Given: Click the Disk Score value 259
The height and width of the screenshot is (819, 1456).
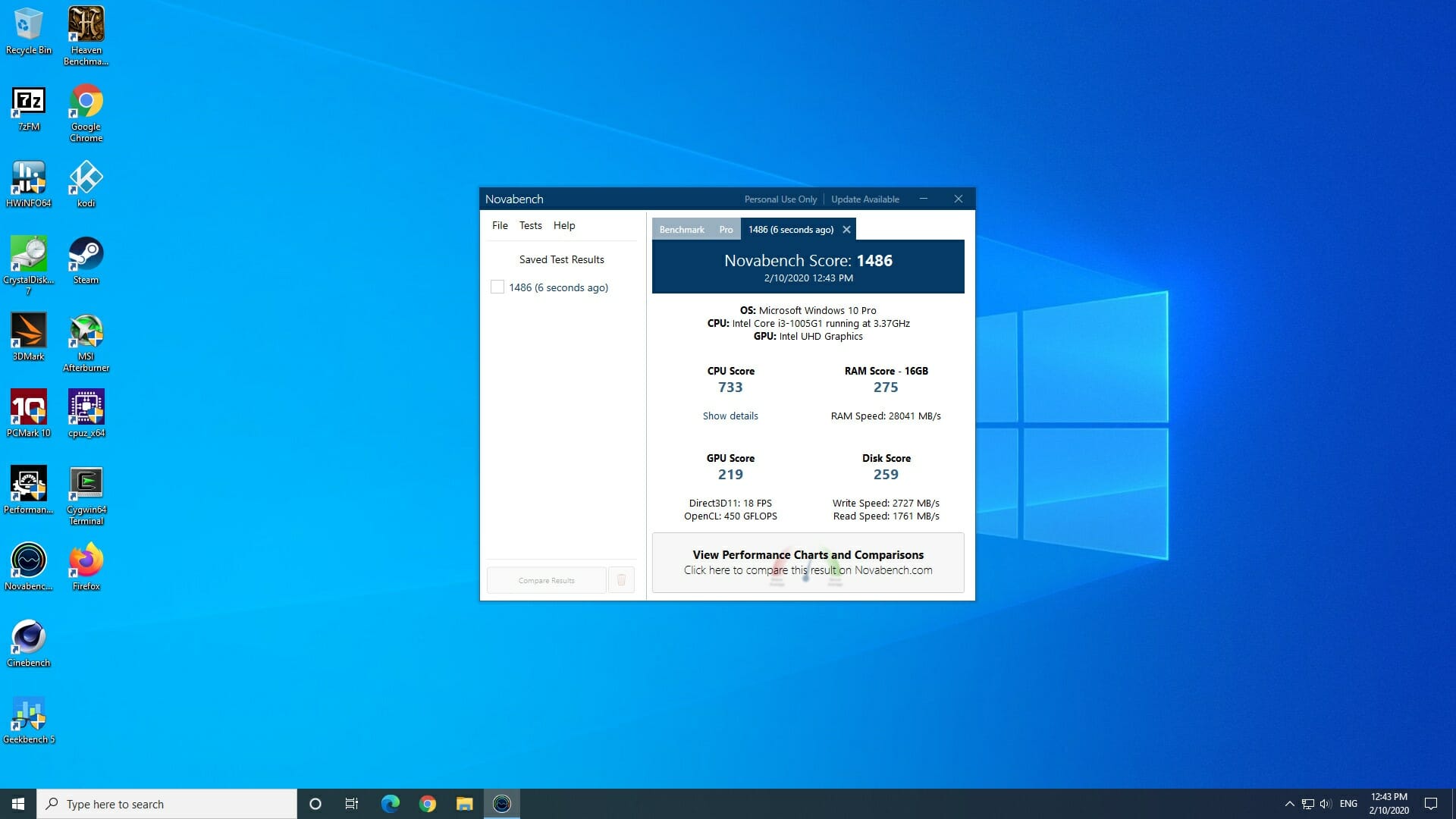Looking at the screenshot, I should click(886, 475).
